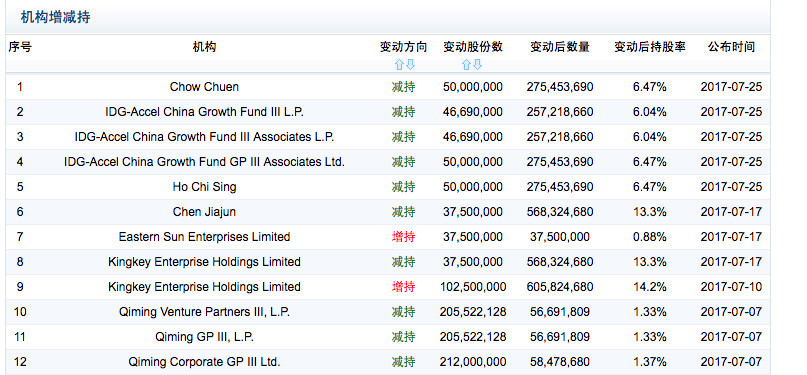Click 102,500,000 share change value
Viewport: 807px width, 375px height.
click(x=473, y=287)
